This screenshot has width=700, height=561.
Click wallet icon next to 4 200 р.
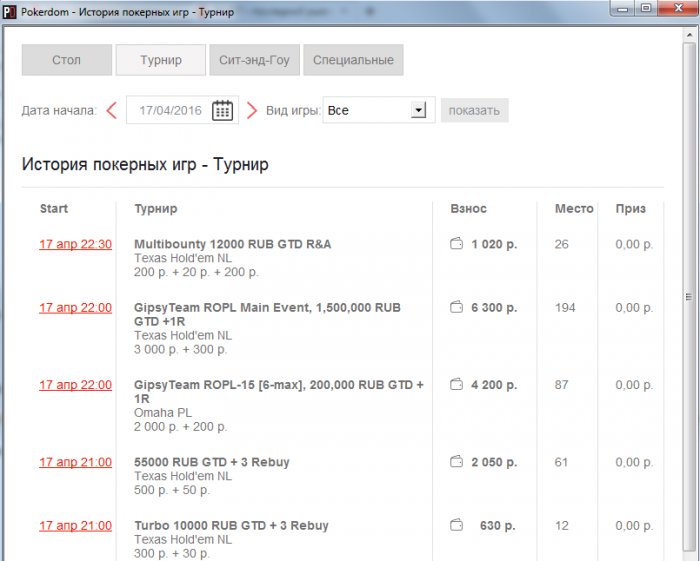(x=456, y=384)
